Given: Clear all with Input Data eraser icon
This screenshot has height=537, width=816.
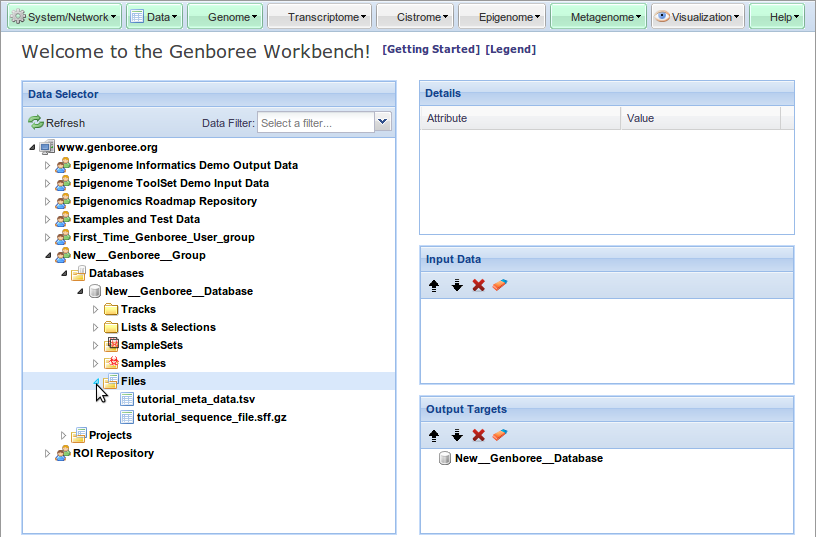Looking at the screenshot, I should pos(500,286).
